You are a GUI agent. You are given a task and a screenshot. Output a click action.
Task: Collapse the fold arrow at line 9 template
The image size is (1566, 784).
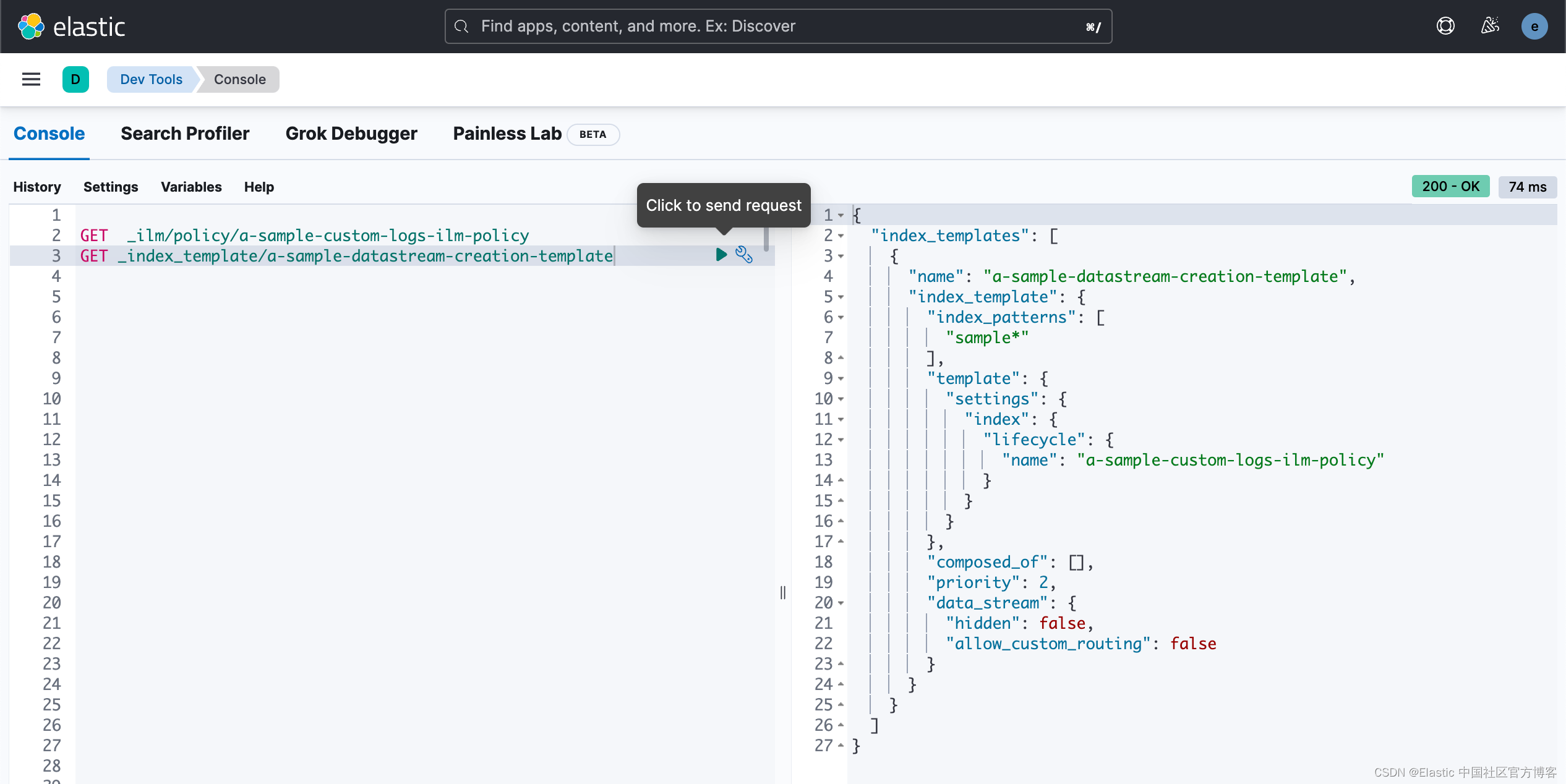pyautogui.click(x=841, y=379)
